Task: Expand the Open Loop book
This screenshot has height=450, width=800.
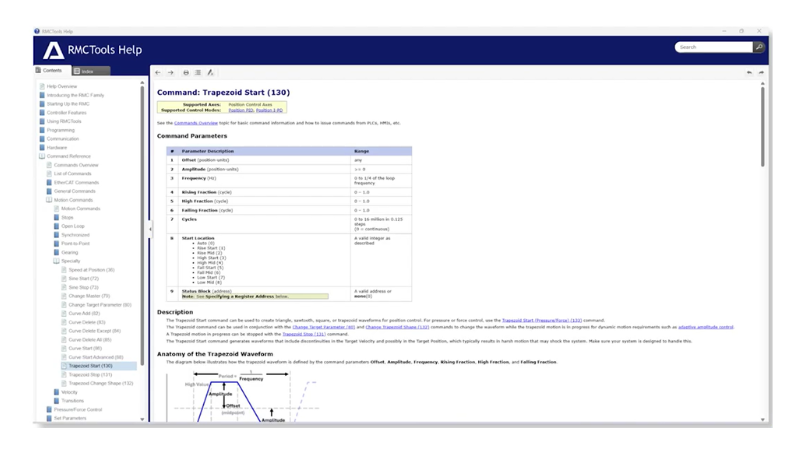Action: point(57,226)
